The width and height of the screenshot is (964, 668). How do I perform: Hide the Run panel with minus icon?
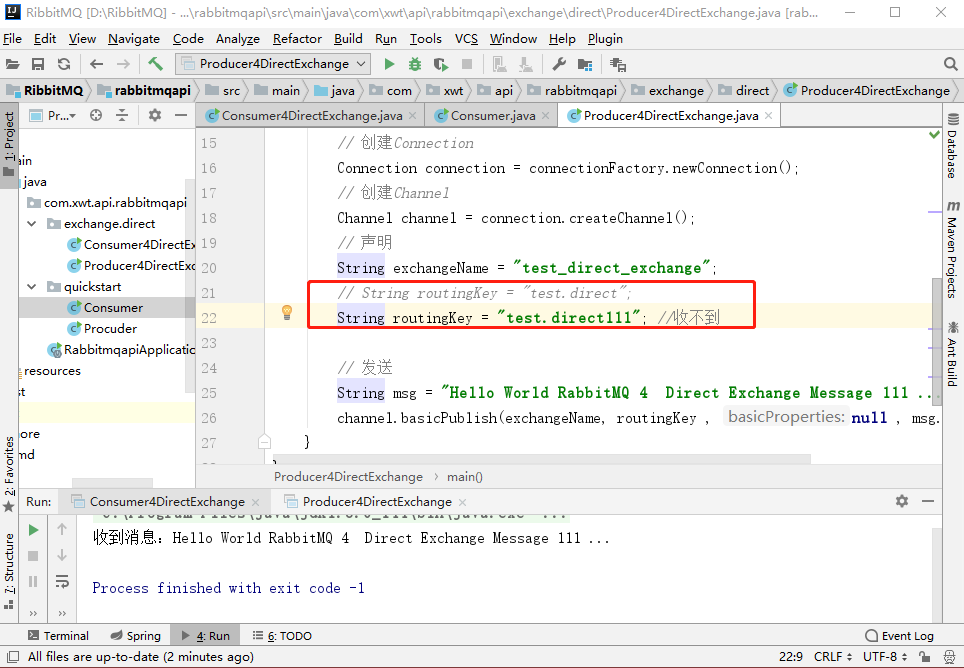point(928,501)
